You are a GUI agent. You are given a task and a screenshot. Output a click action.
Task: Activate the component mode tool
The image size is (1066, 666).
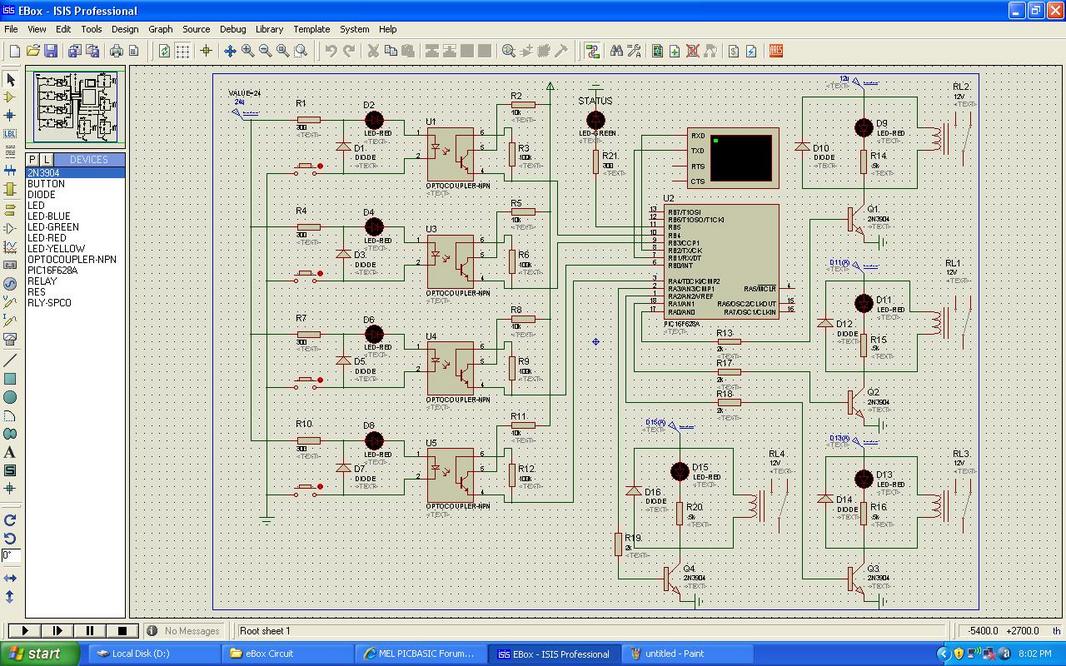[x=10, y=97]
